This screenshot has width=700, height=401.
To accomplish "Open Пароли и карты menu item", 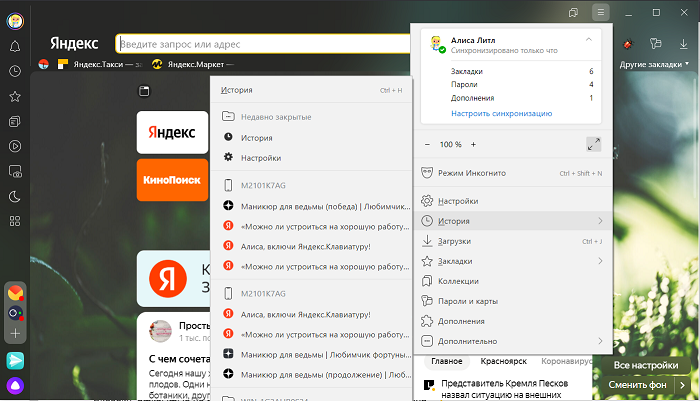I will pyautogui.click(x=512, y=301).
